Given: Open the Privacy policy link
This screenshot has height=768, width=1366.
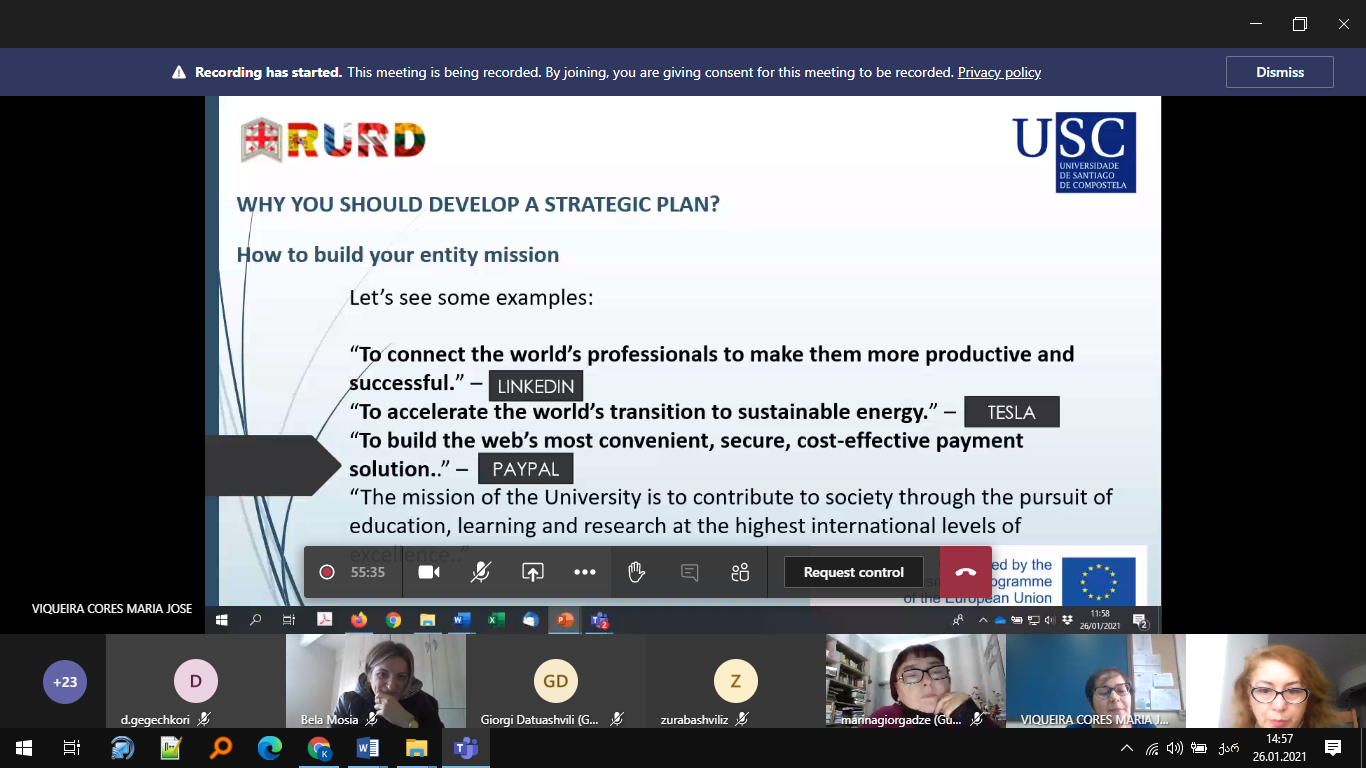Looking at the screenshot, I should [x=999, y=72].
